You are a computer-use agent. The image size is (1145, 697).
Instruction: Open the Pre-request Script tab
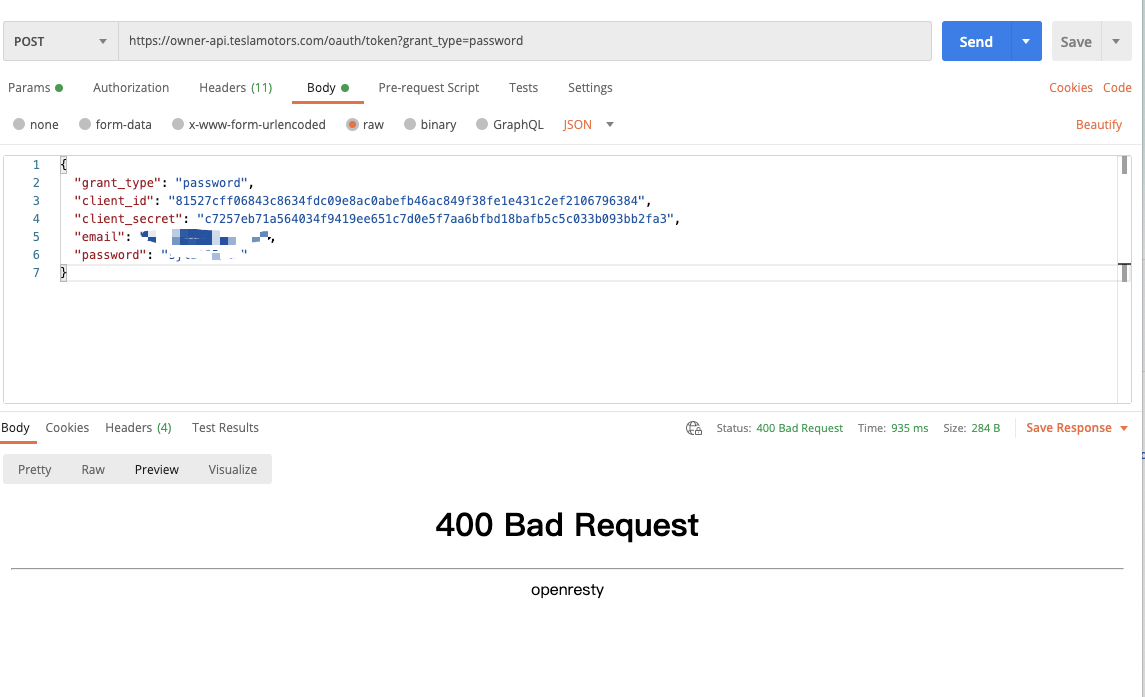428,87
